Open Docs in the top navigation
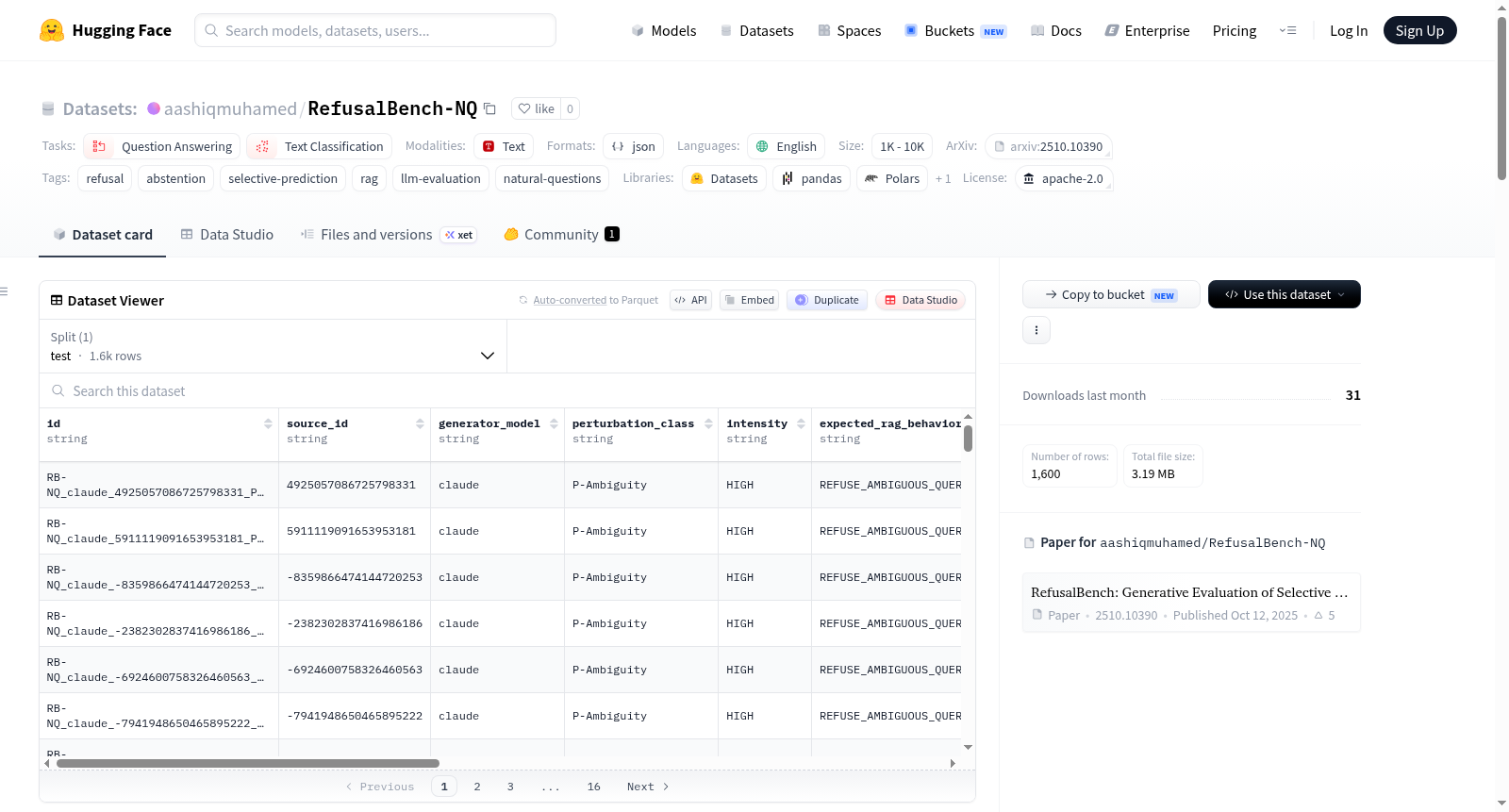The image size is (1509, 812). click(x=1056, y=30)
